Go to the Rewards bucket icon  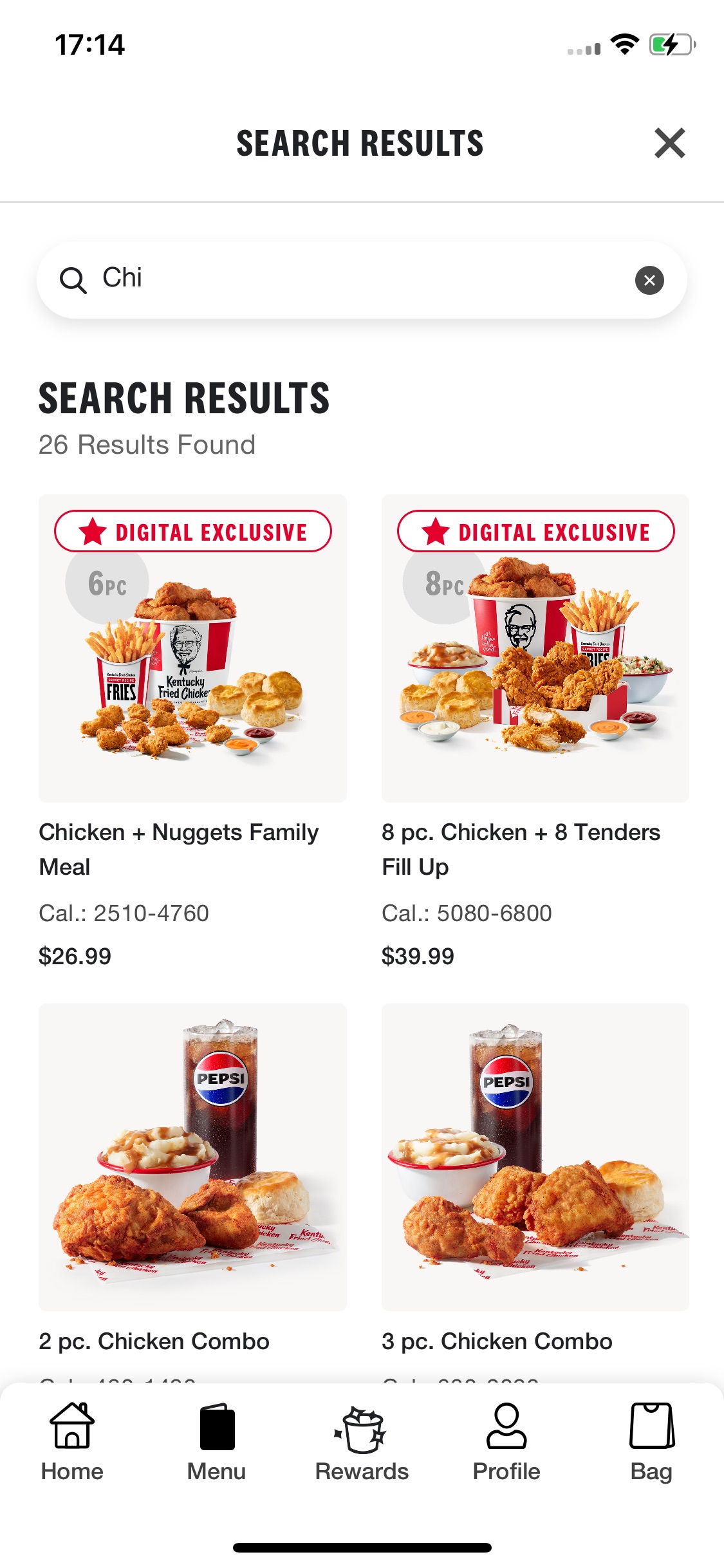click(362, 1429)
